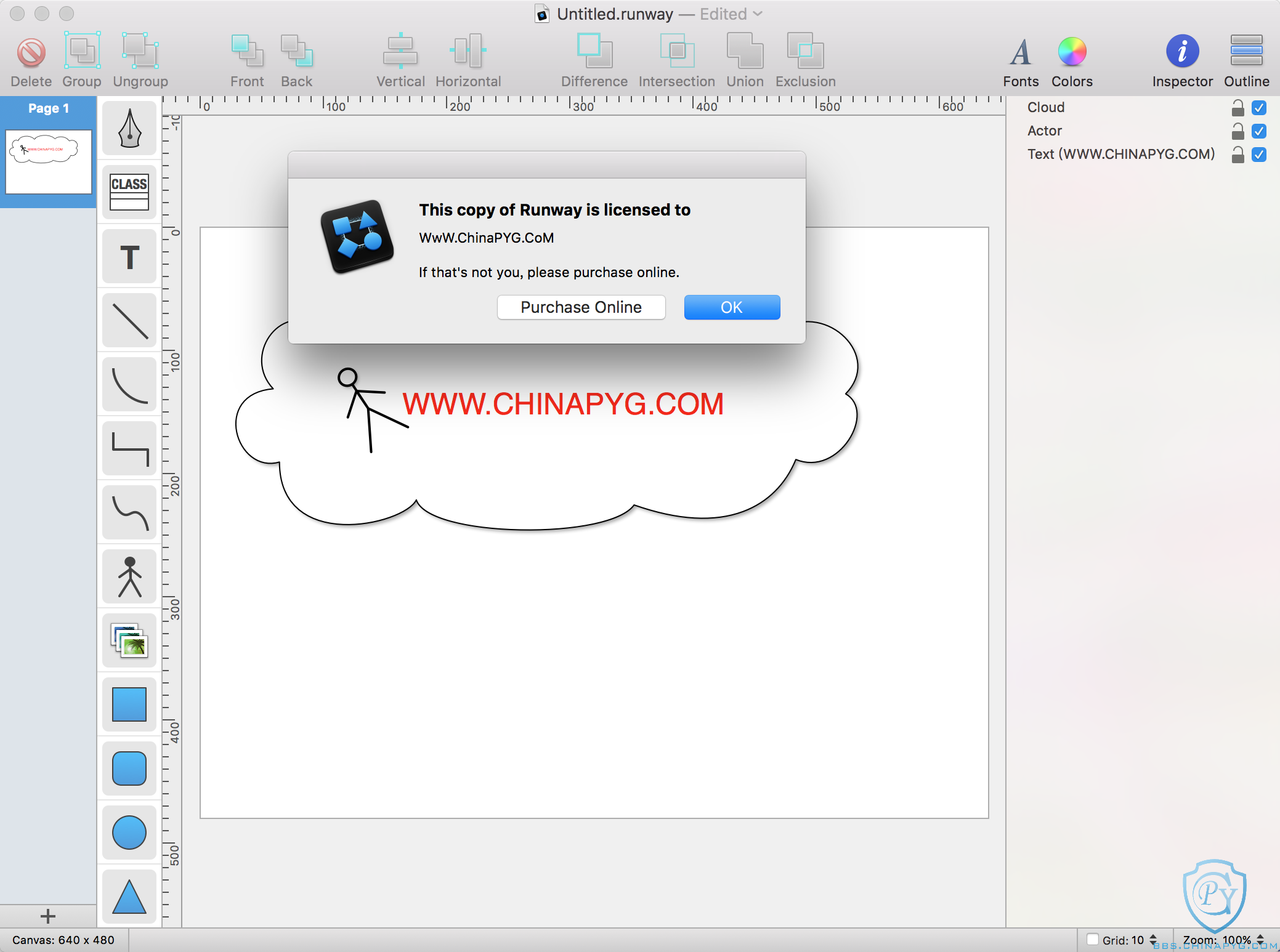
Task: Select Cloud in the outline list
Action: point(1046,107)
